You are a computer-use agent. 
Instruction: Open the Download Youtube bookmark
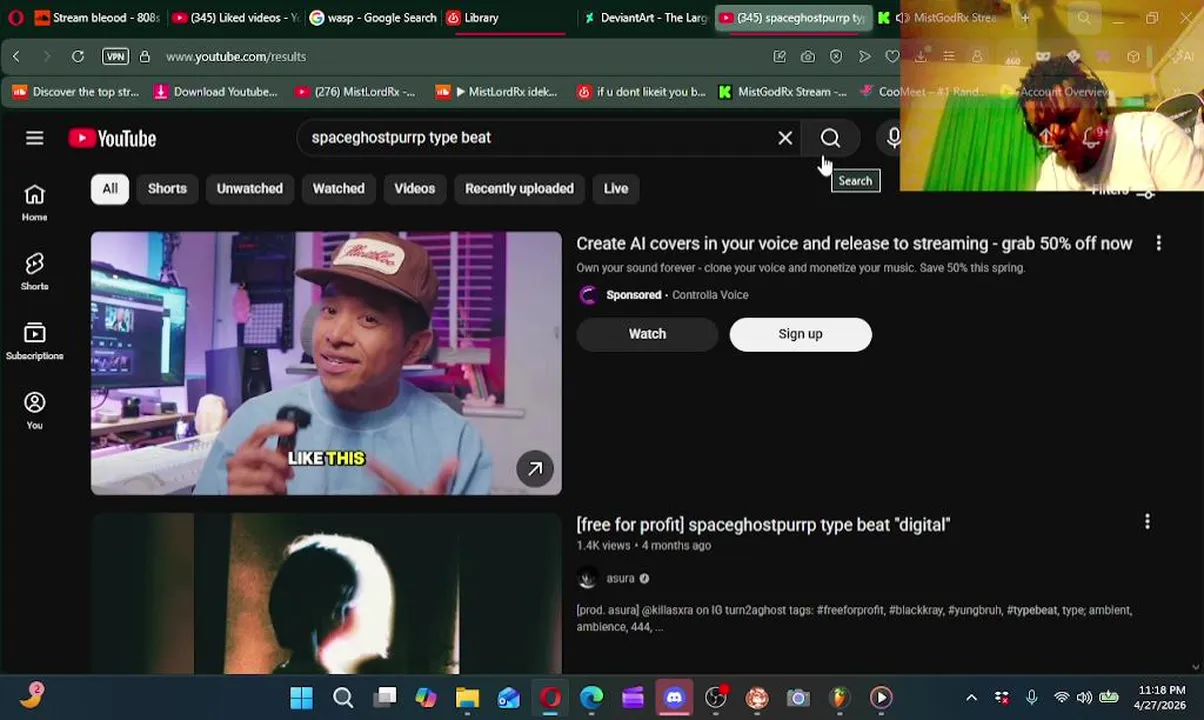tap(216, 91)
